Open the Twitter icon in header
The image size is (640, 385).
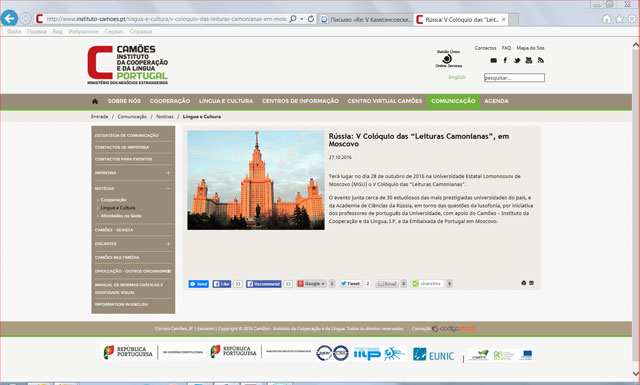(517, 60)
